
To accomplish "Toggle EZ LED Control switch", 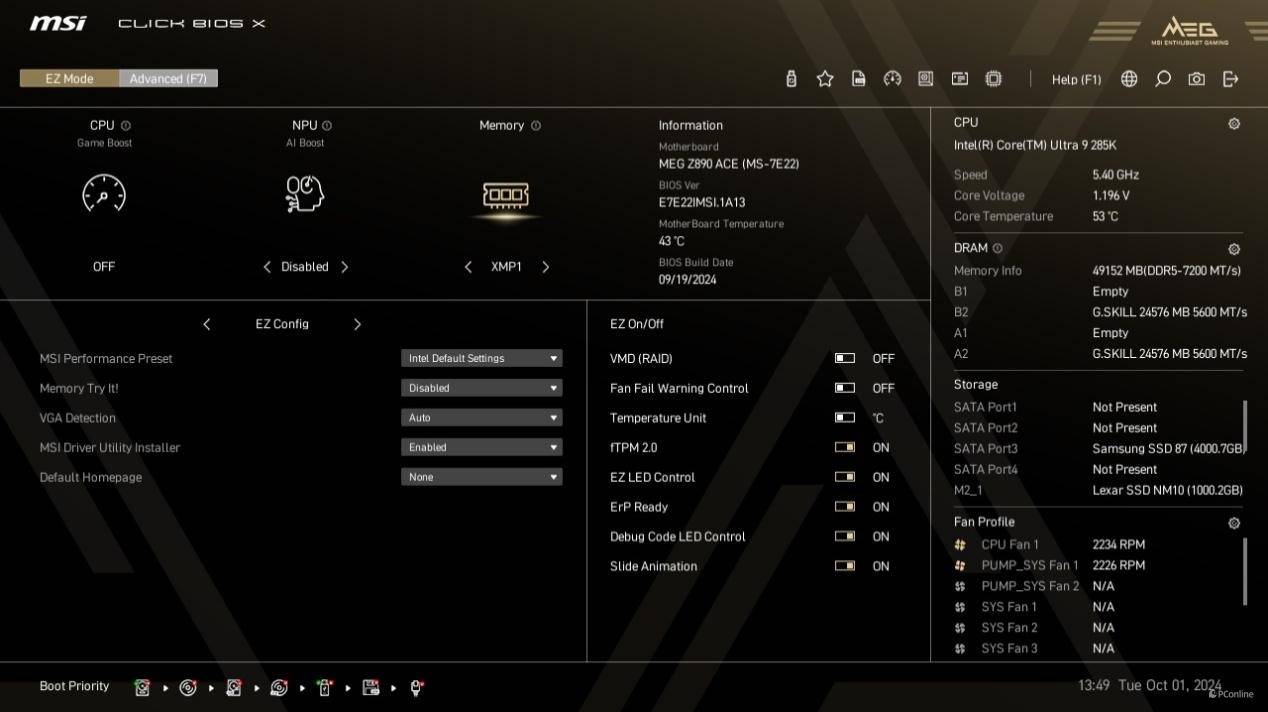I will pyautogui.click(x=845, y=477).
